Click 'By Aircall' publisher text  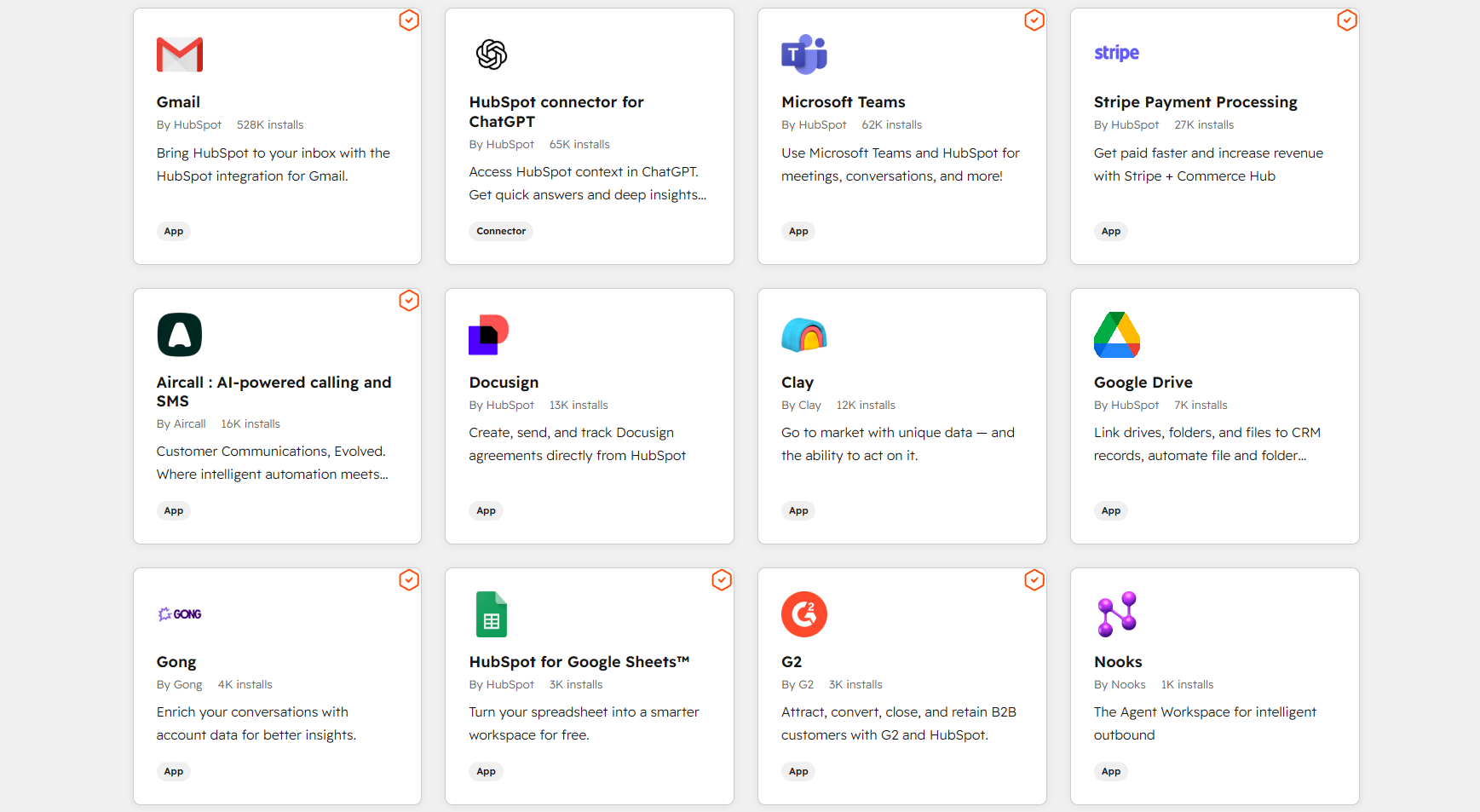pos(181,423)
